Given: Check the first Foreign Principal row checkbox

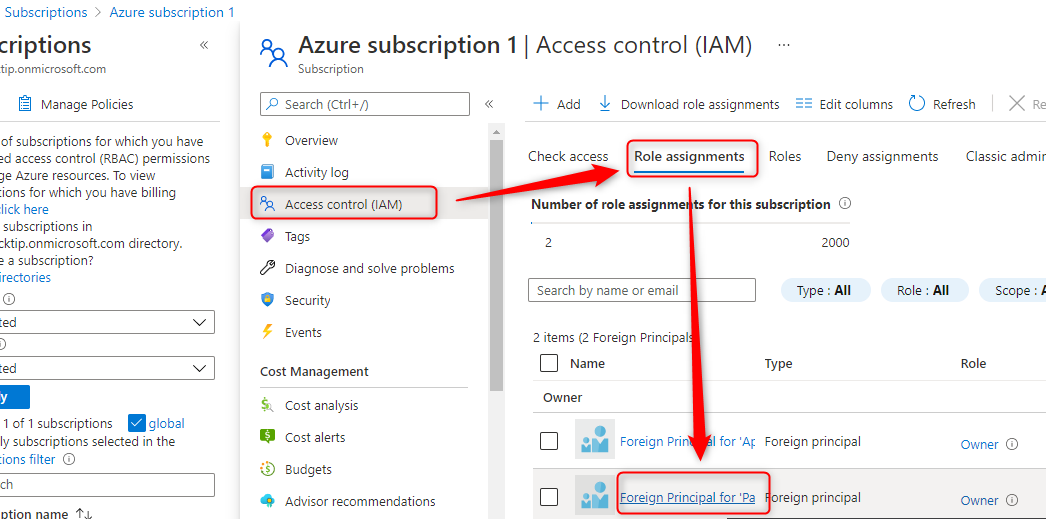Looking at the screenshot, I should (548, 441).
